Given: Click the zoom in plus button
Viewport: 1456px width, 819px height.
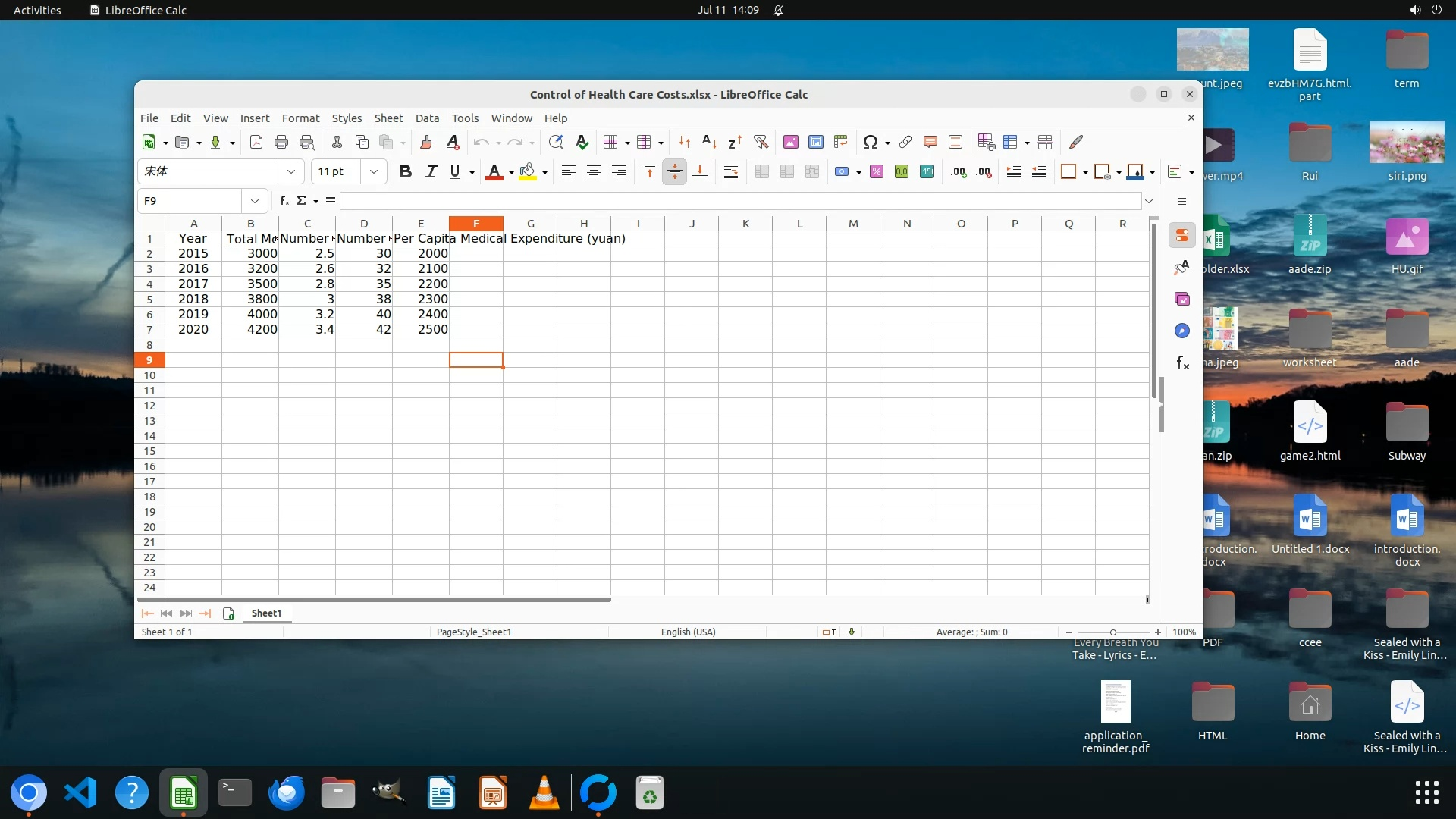Looking at the screenshot, I should (1158, 632).
